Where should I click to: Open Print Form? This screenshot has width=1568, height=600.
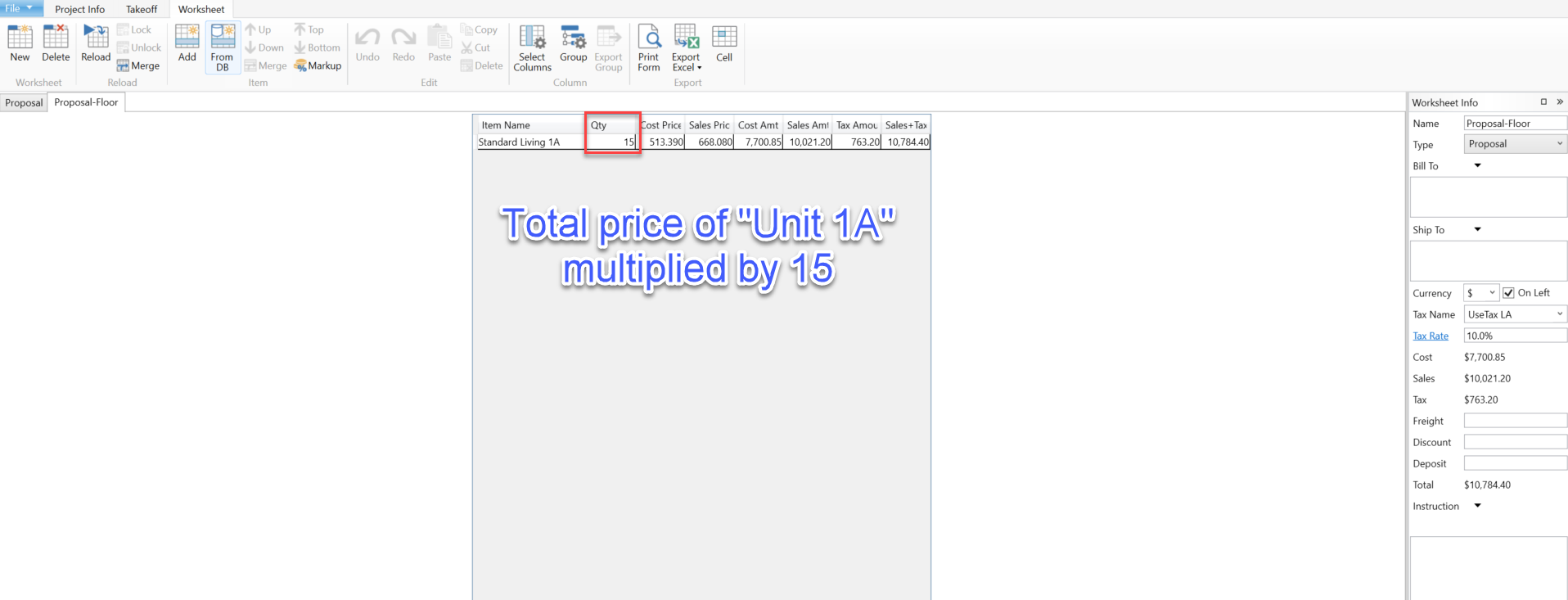(x=649, y=47)
